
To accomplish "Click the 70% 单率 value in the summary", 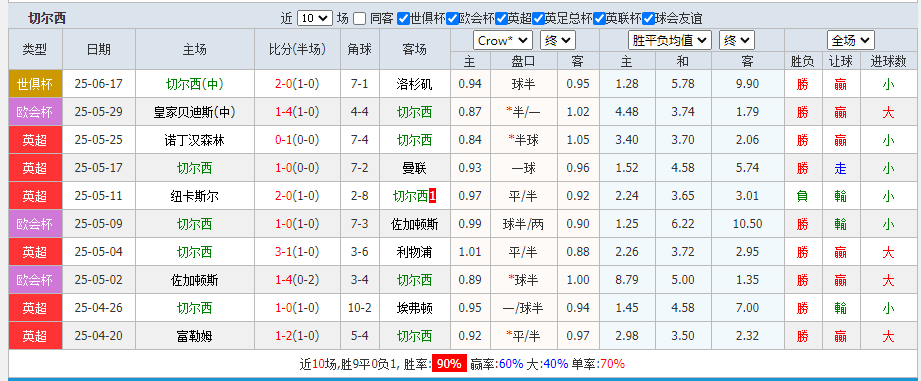I will pos(613,363).
